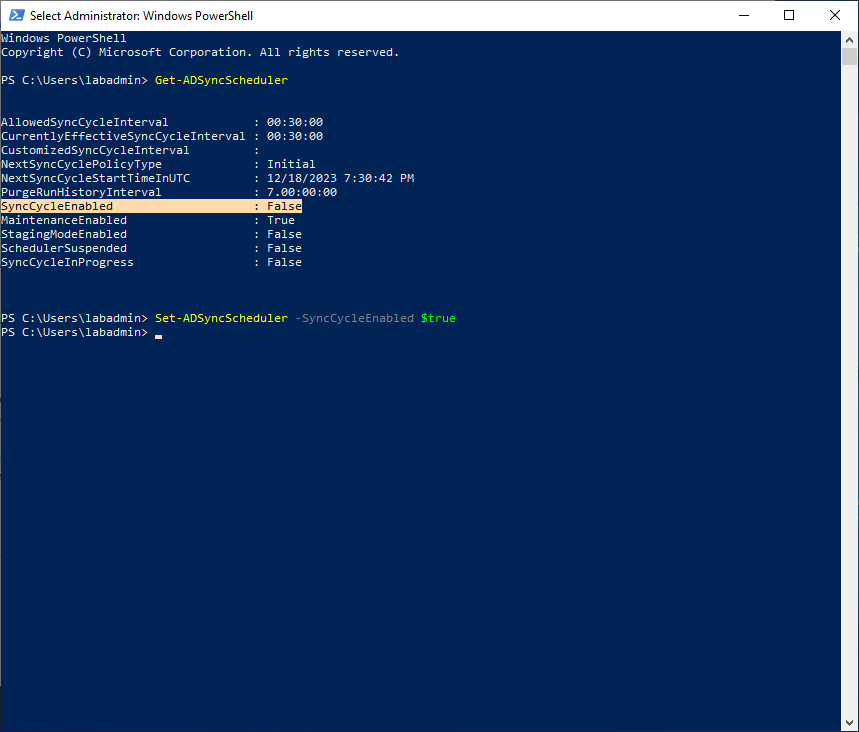Click the highlighted SyncCycleEnabled property line
Viewport: 859px width, 732px height.
pyautogui.click(x=150, y=206)
